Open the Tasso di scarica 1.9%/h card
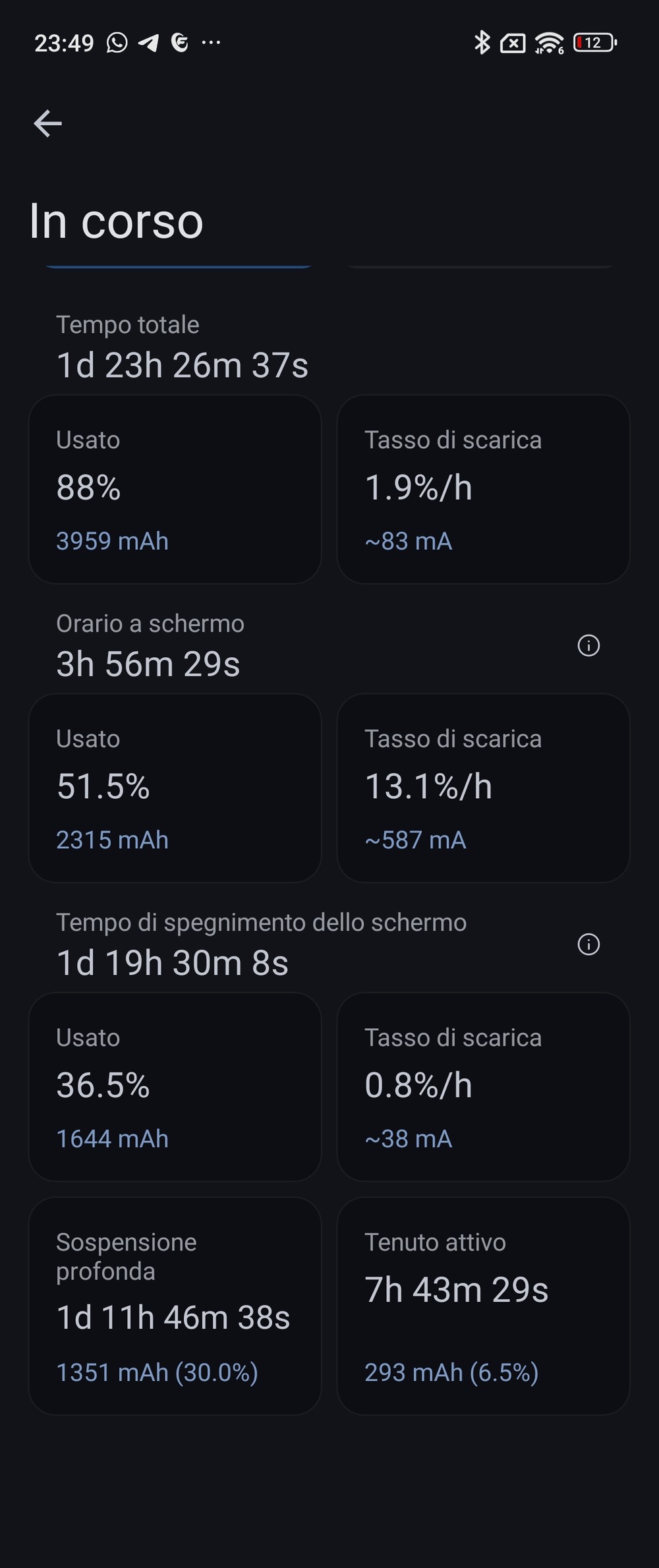This screenshot has width=659, height=1568. [x=484, y=489]
